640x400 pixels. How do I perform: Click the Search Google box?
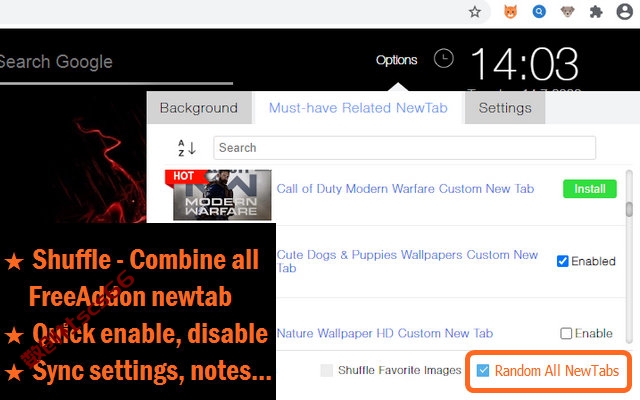tap(114, 62)
